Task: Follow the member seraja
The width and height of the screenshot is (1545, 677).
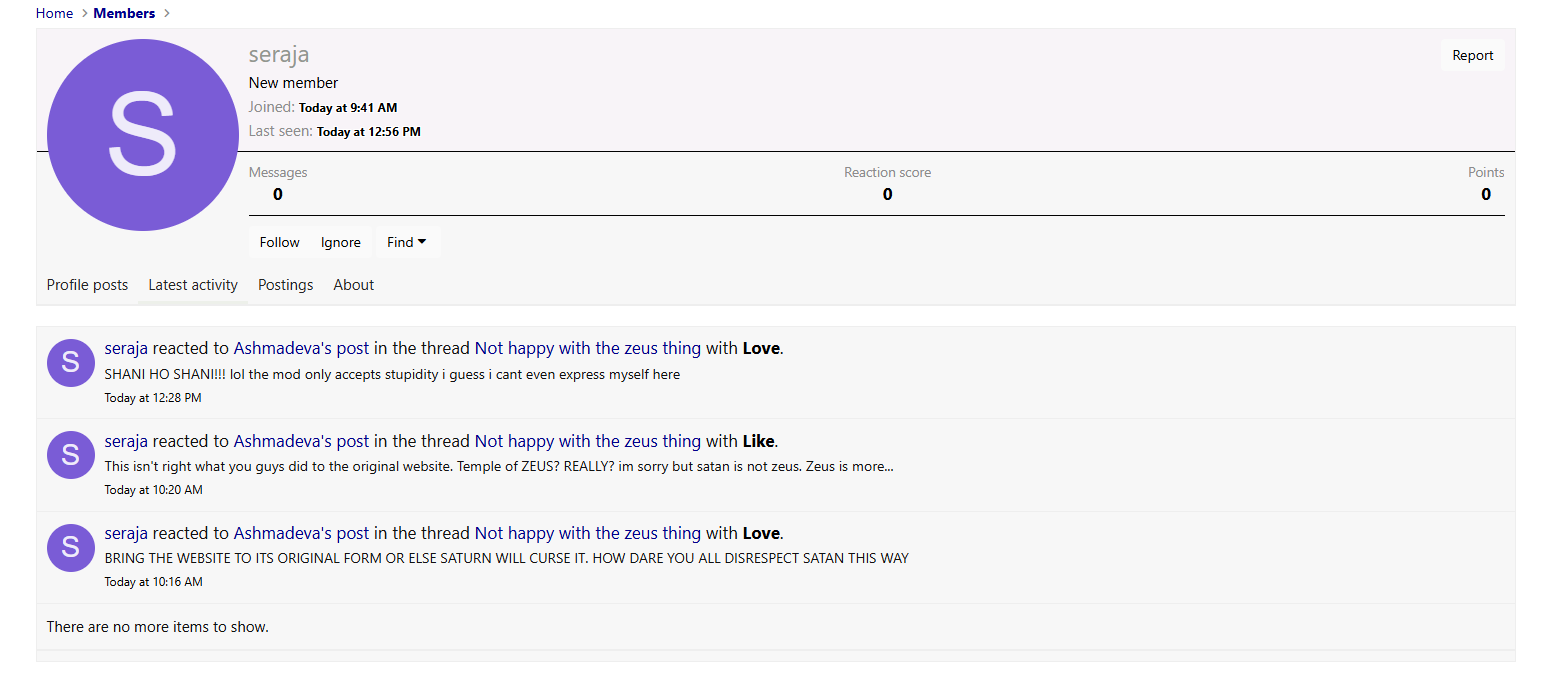Action: (x=279, y=242)
